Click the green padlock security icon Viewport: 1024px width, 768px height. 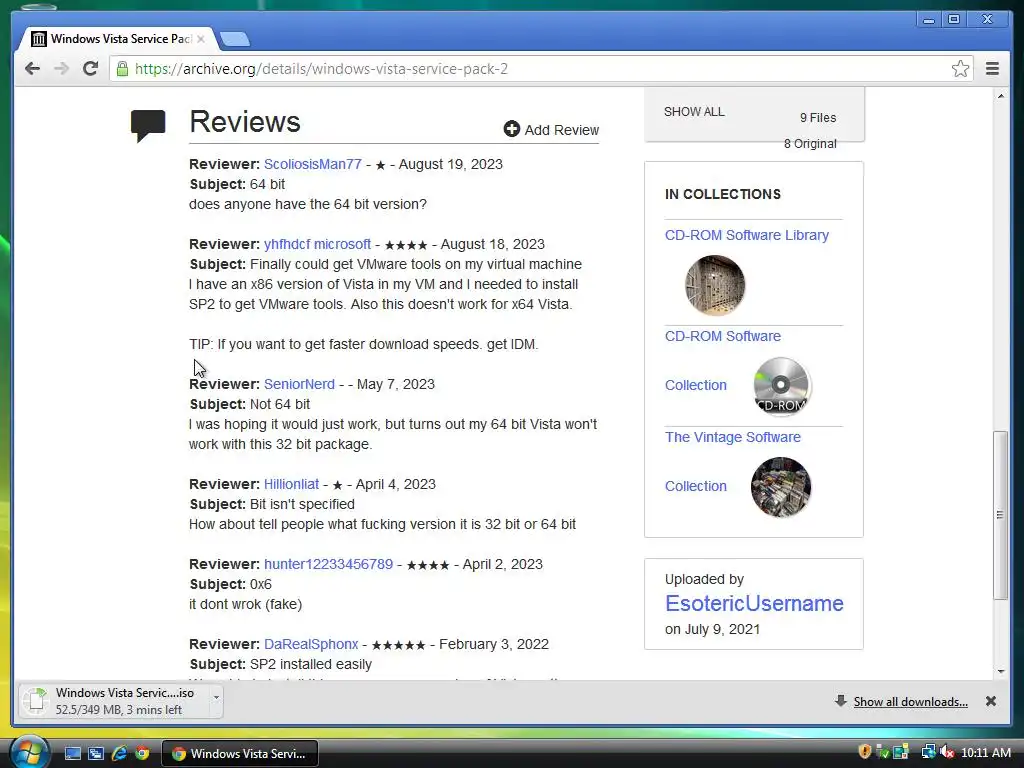[x=122, y=69]
